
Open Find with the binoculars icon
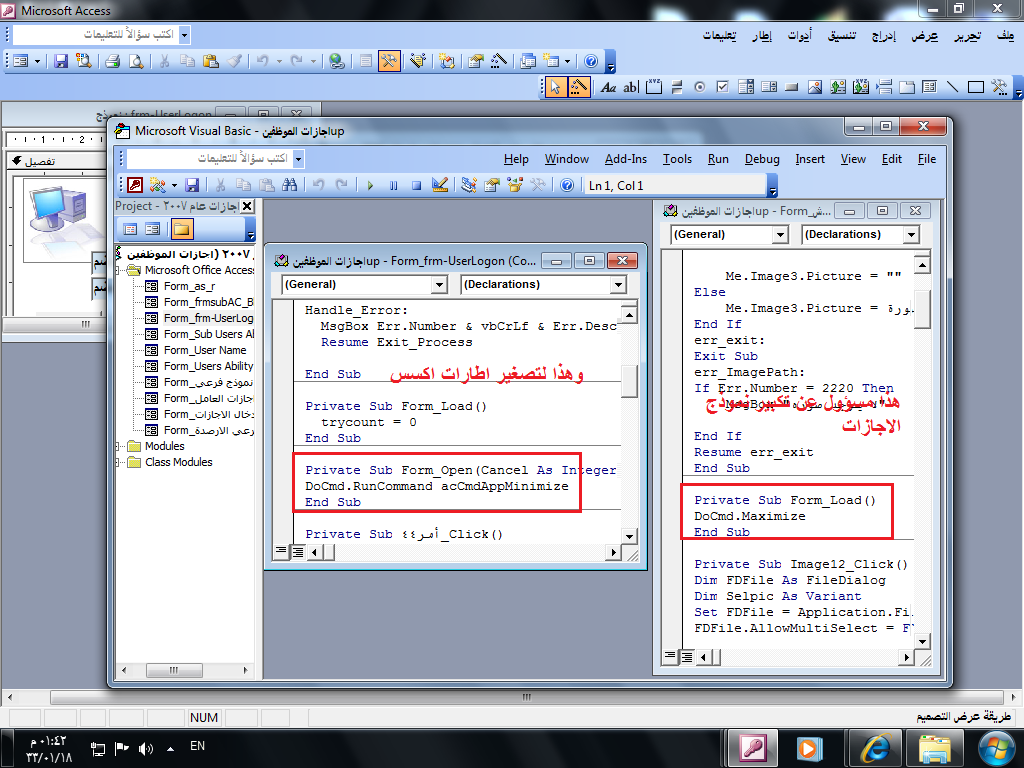coord(289,185)
